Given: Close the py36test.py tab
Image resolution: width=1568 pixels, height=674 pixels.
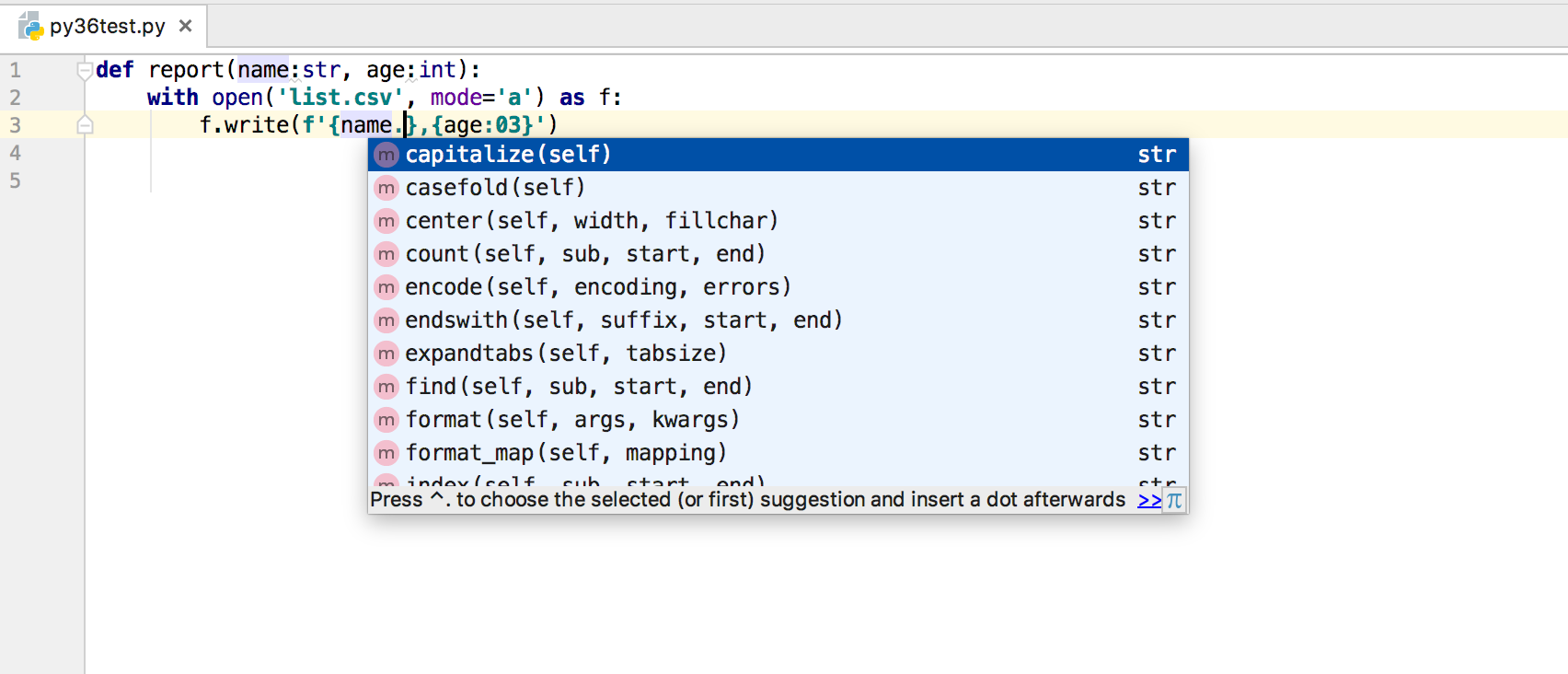Looking at the screenshot, I should pos(186,26).
